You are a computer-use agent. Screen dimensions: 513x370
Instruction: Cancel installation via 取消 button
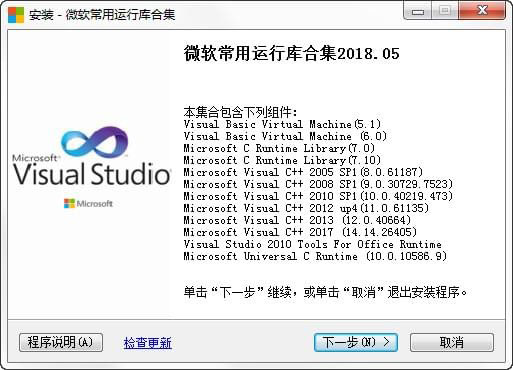[452, 342]
